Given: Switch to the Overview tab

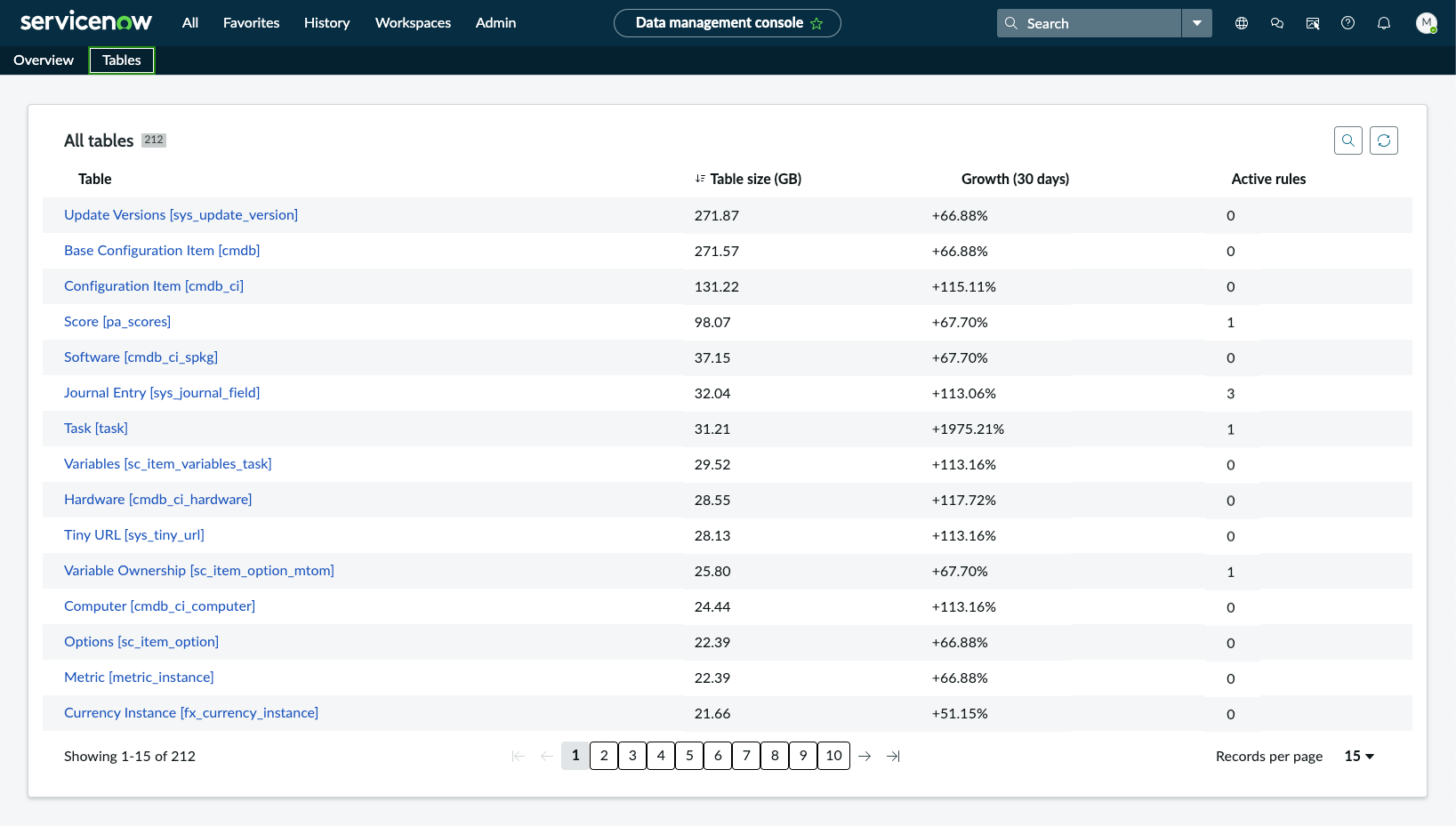Looking at the screenshot, I should (x=44, y=60).
